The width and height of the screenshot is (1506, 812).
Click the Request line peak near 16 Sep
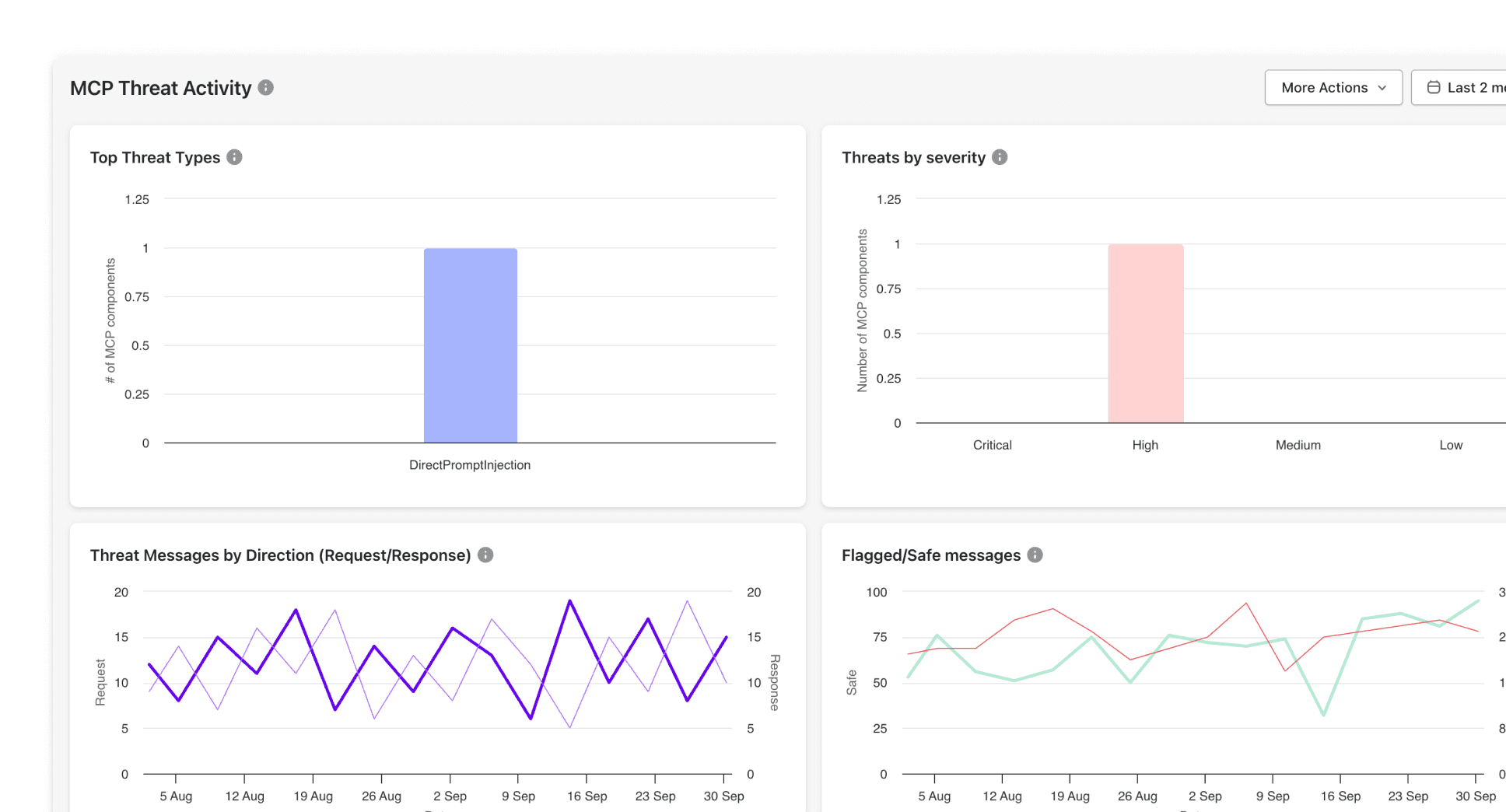tap(569, 600)
